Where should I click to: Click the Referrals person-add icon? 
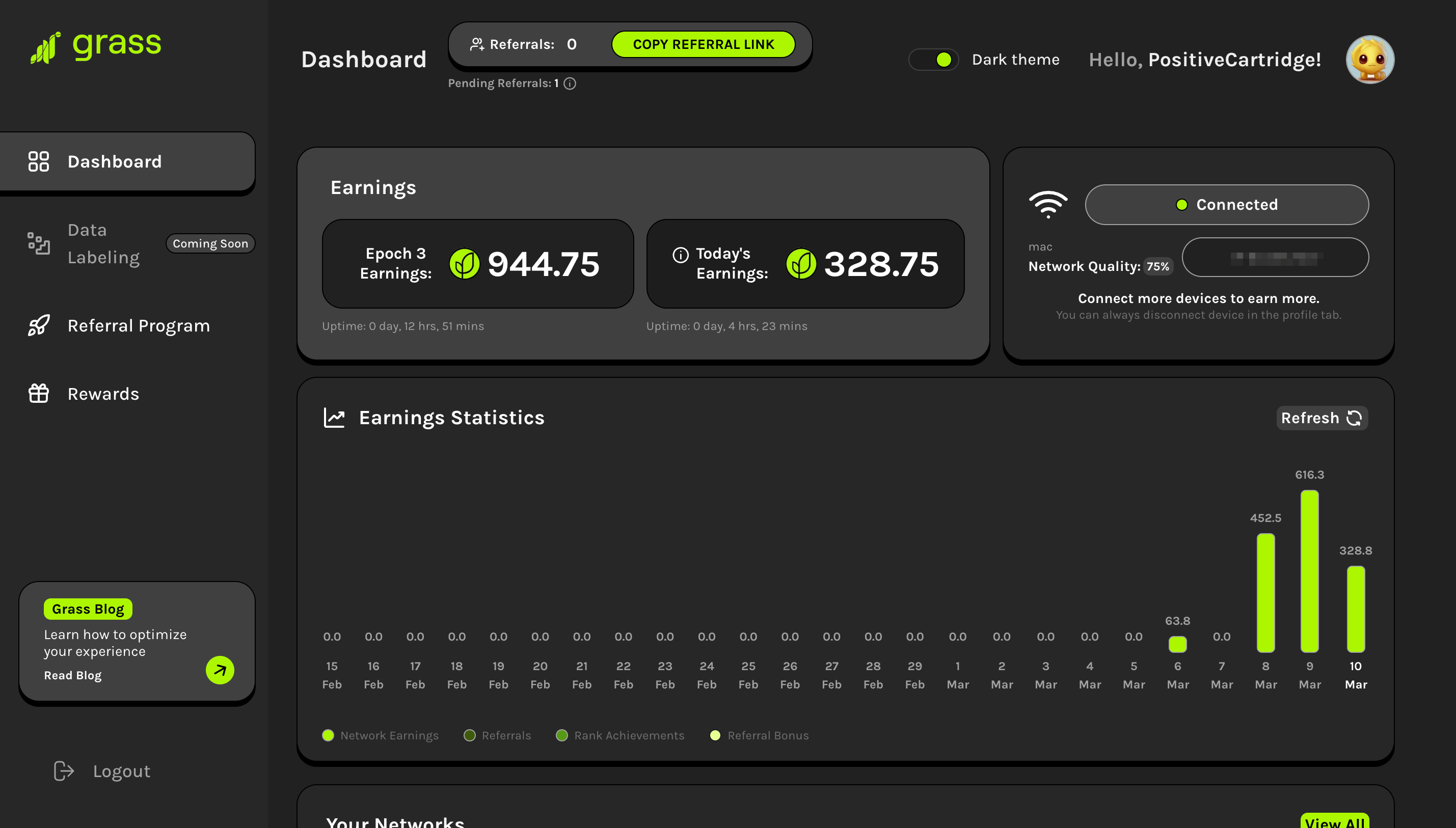click(x=477, y=44)
